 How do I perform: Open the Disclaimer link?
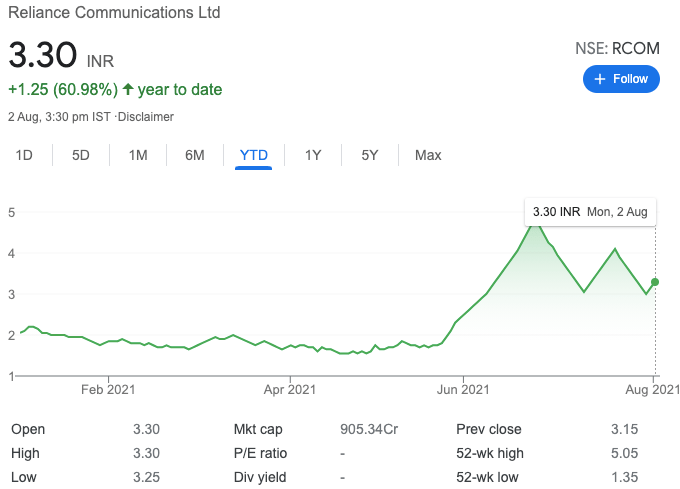click(x=146, y=117)
